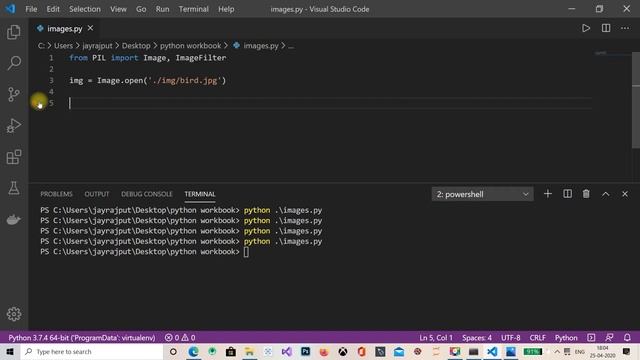The image size is (640, 360).
Task: Toggle breakpoint beside line 5
Action: coord(39,103)
